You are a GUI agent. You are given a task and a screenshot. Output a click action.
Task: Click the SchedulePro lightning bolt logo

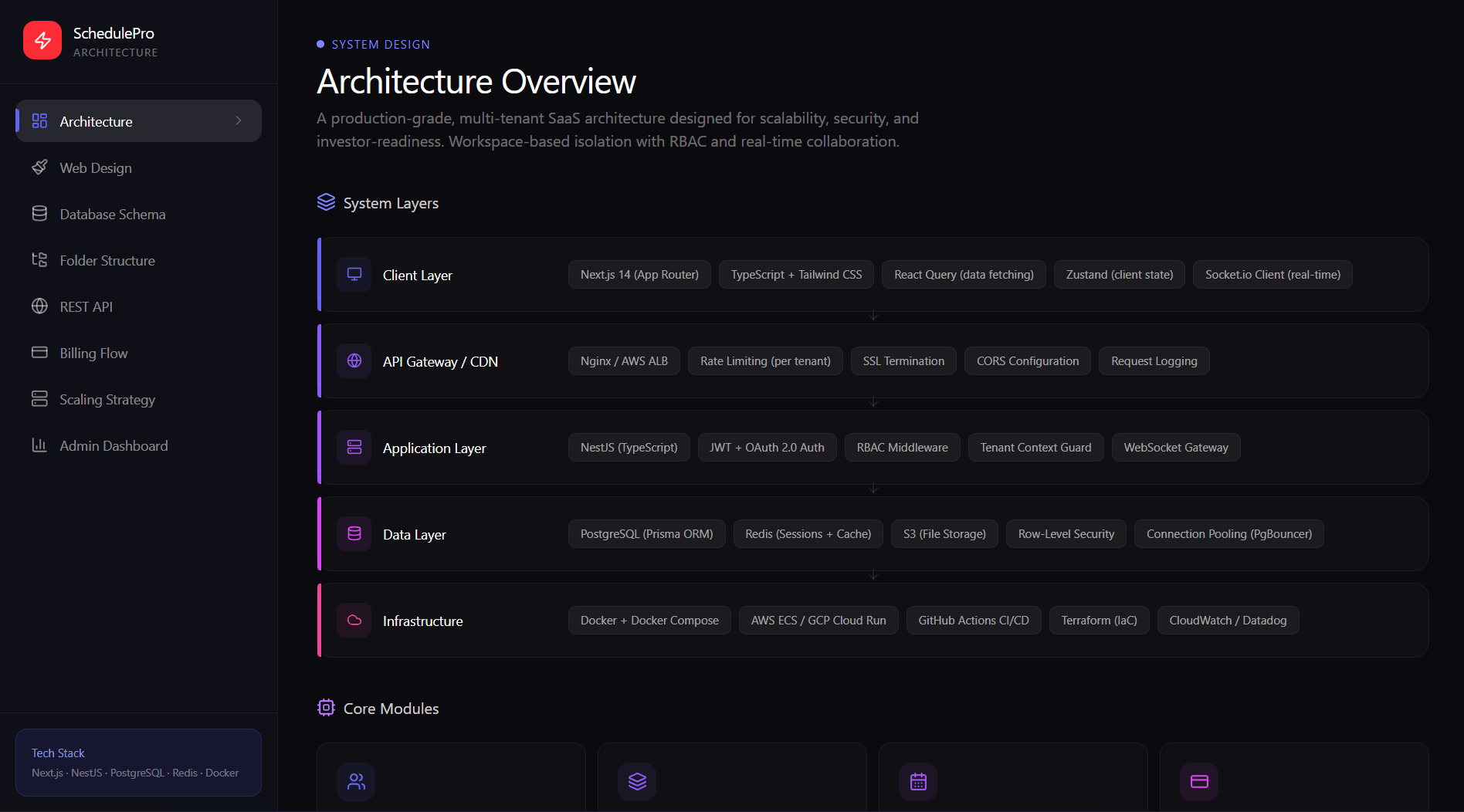(x=42, y=40)
